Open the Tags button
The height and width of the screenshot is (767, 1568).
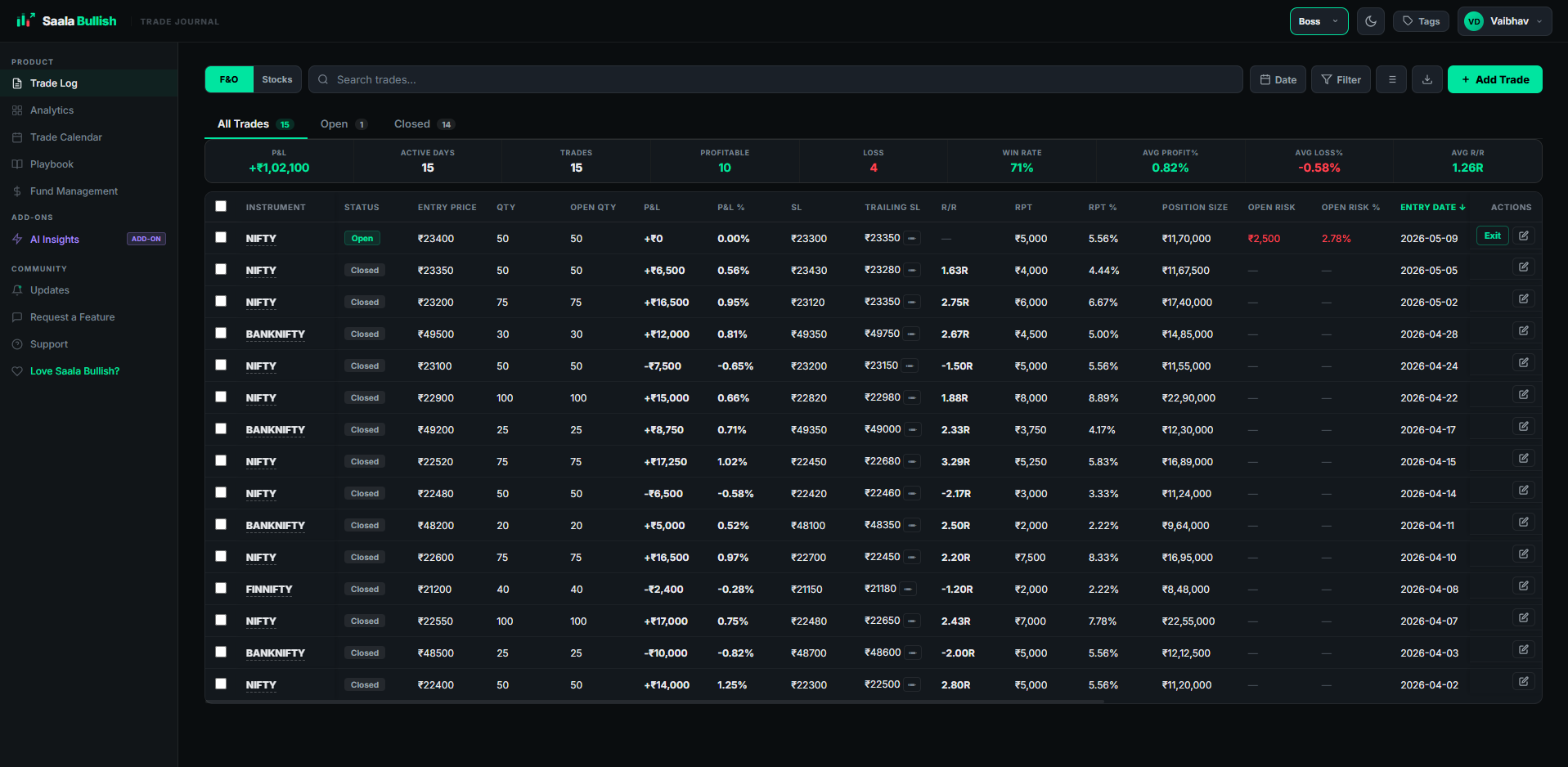1421,21
